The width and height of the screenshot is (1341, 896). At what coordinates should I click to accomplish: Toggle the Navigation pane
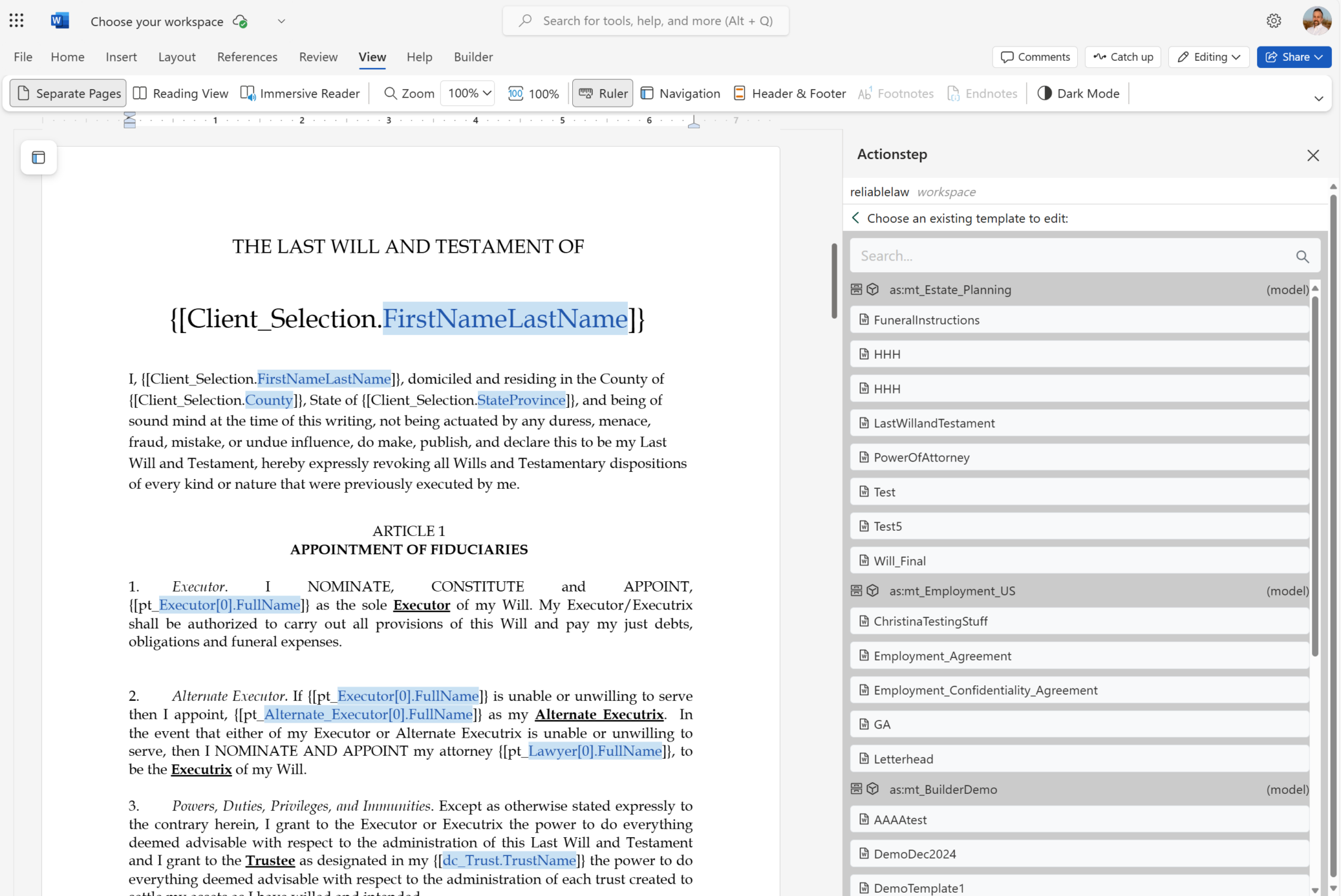click(x=680, y=94)
